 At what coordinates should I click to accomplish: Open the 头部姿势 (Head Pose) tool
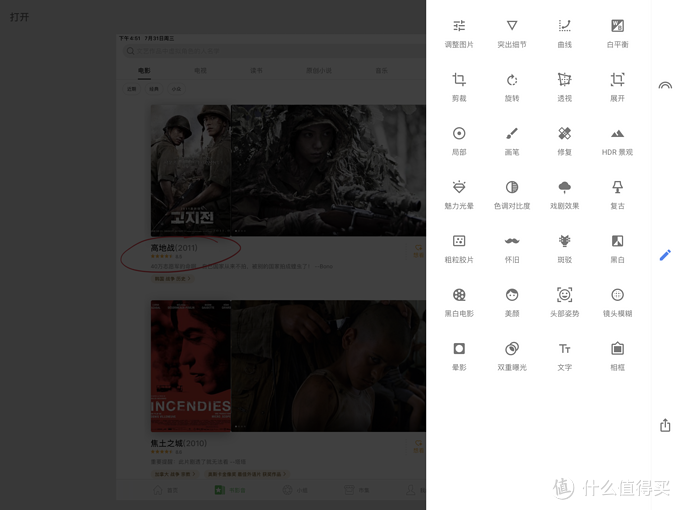click(564, 302)
